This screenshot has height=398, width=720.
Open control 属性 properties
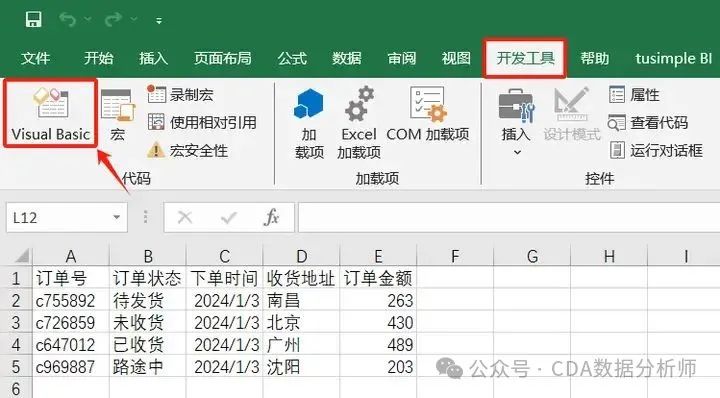tap(634, 95)
